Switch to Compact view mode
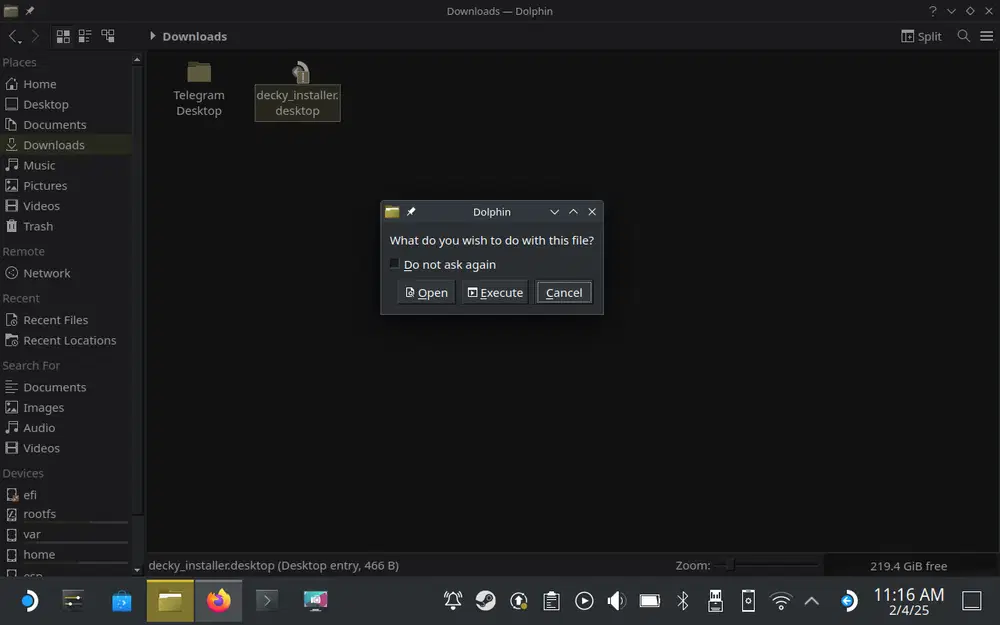1000x625 pixels. (x=85, y=36)
